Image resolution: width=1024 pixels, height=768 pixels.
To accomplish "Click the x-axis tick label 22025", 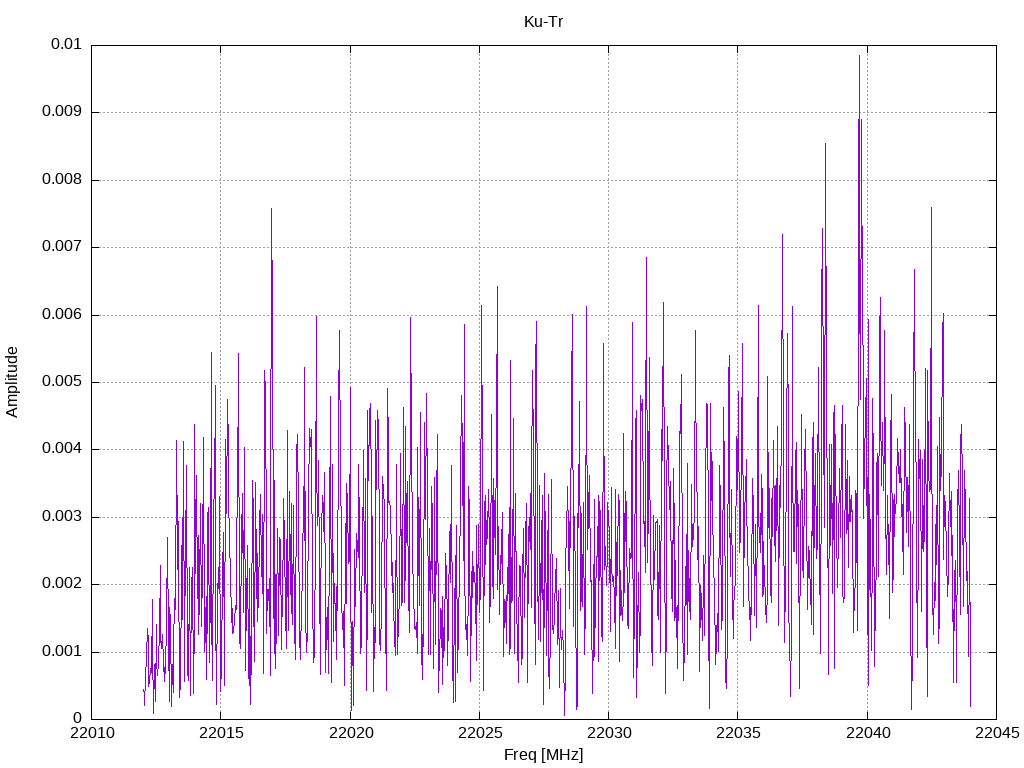I will pos(480,733).
